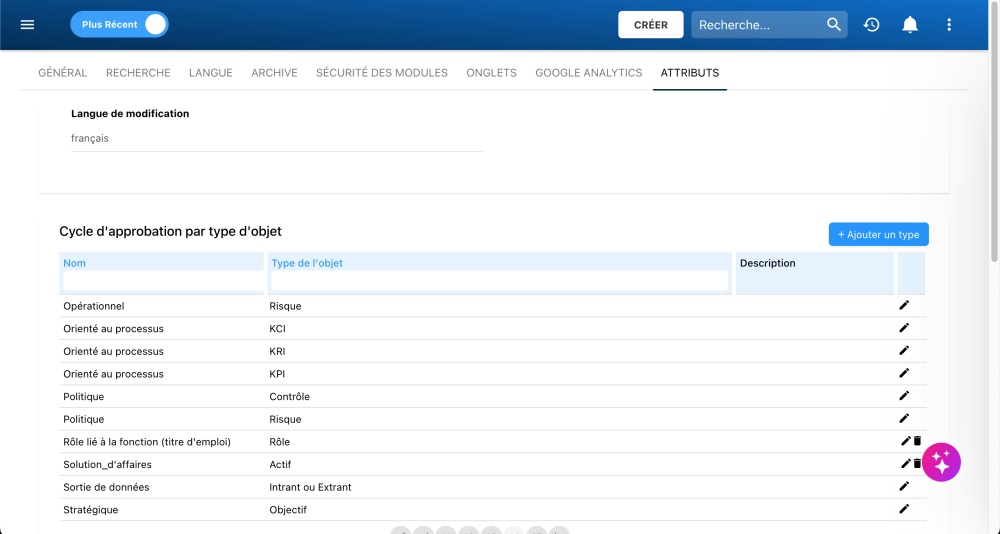This screenshot has width=1000, height=534.
Task: Sort by the Nom column header
Action: coord(75,263)
